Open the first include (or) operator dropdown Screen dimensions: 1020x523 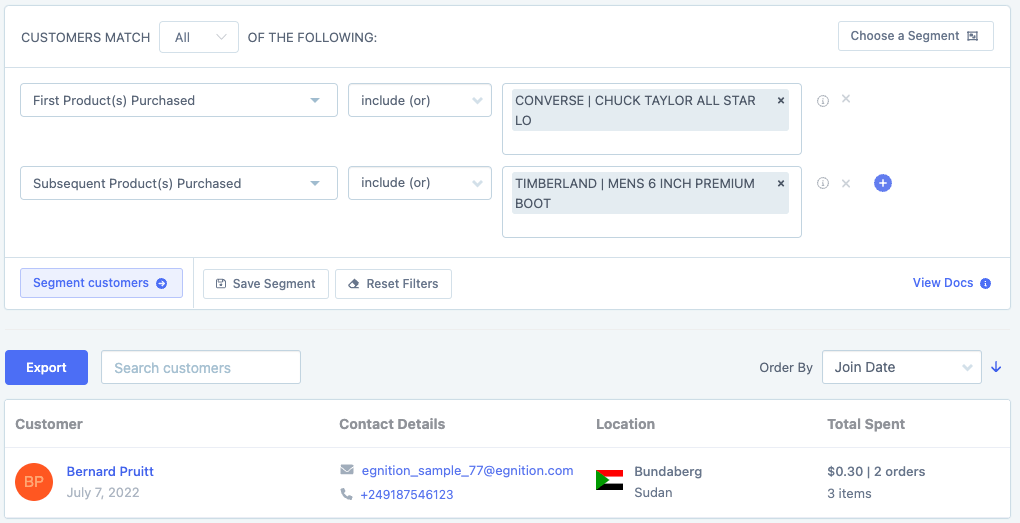tap(419, 100)
